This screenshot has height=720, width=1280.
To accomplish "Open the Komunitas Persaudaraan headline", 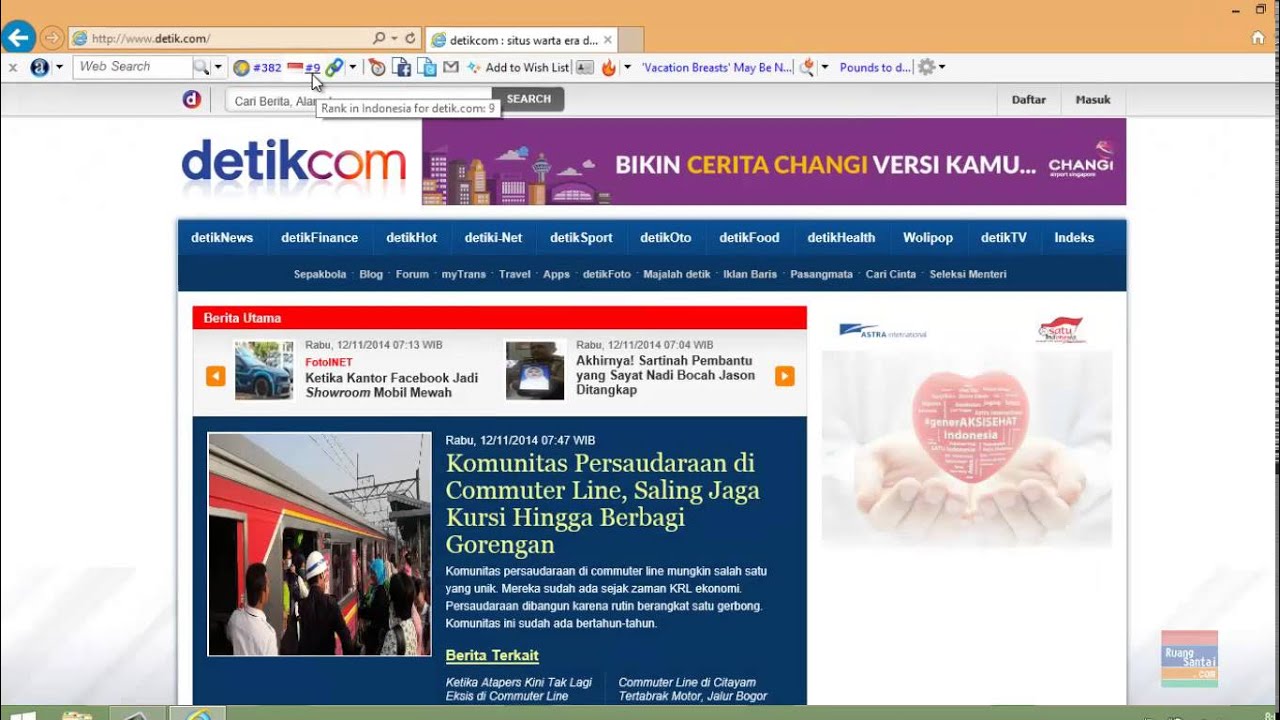I will [602, 504].
